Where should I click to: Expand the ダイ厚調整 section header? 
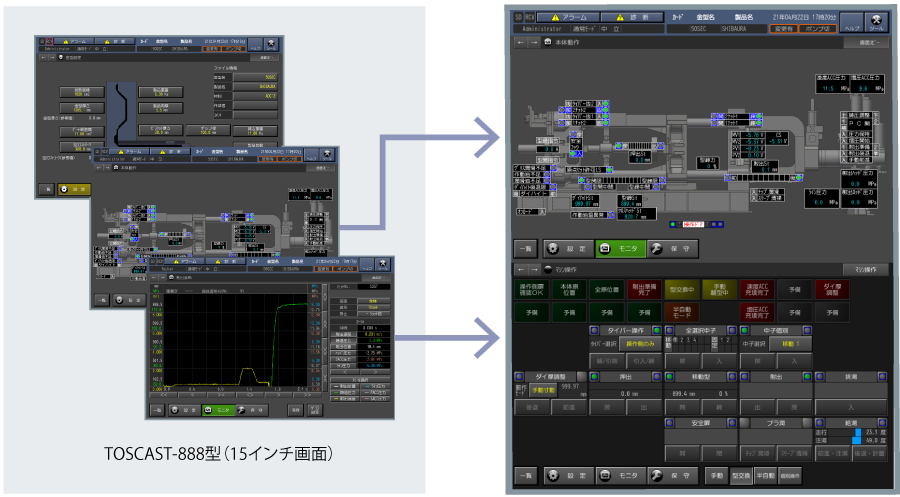coord(547,375)
